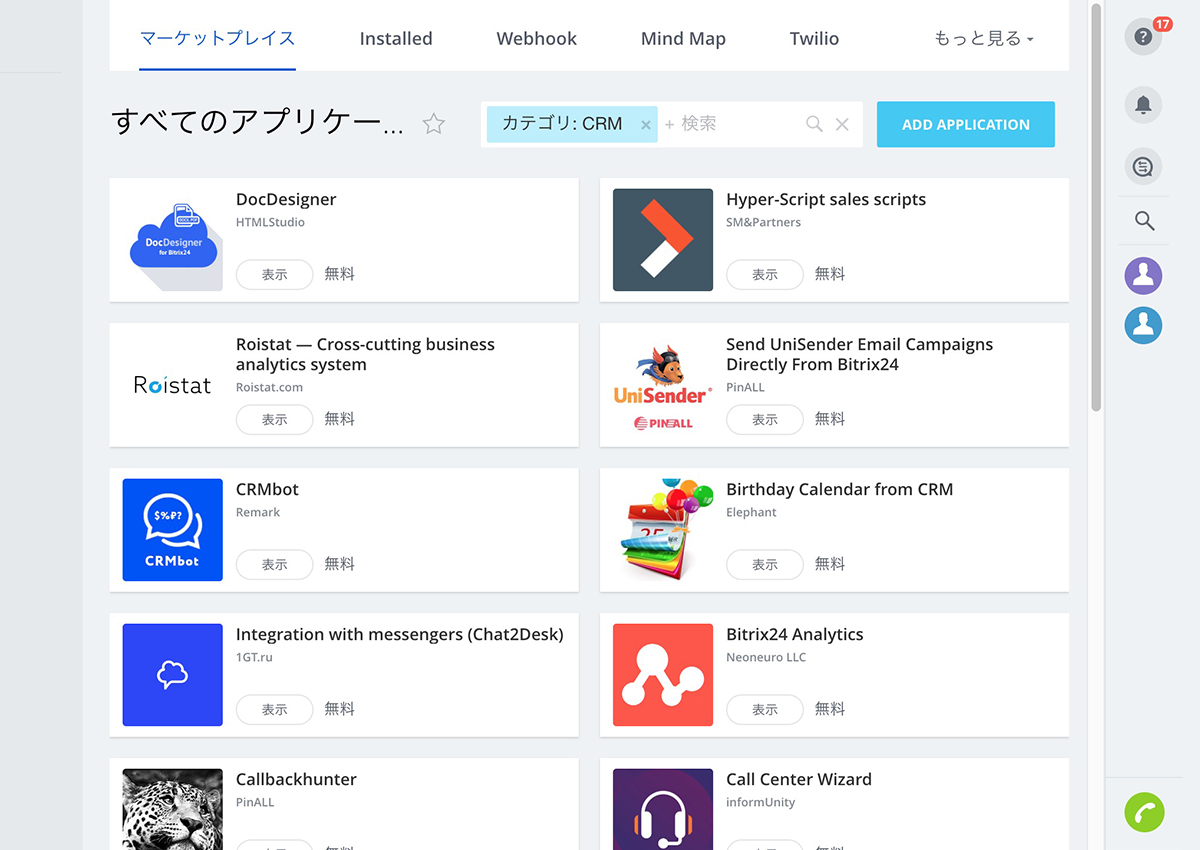Click the Neoneuro LLC developer name

point(766,657)
